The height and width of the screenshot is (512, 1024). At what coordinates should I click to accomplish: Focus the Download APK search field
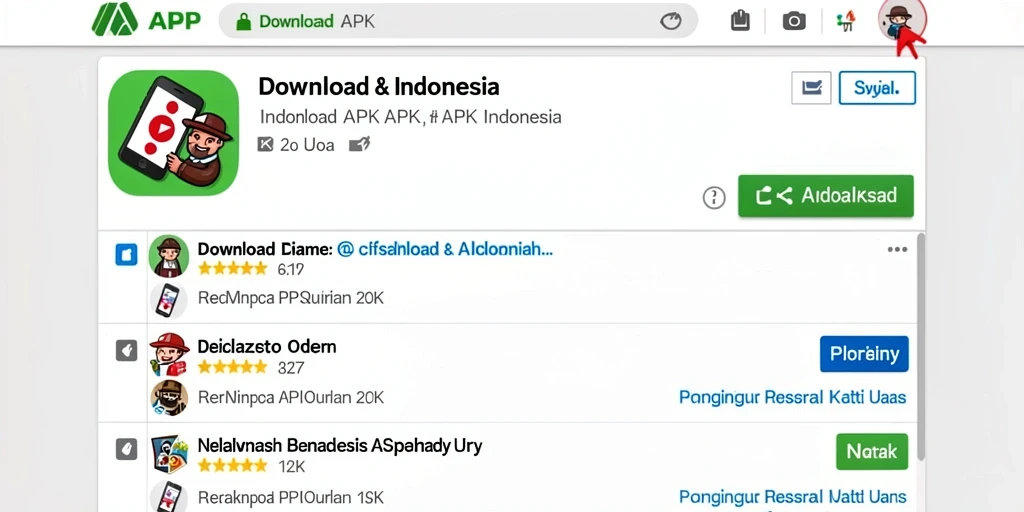(458, 21)
